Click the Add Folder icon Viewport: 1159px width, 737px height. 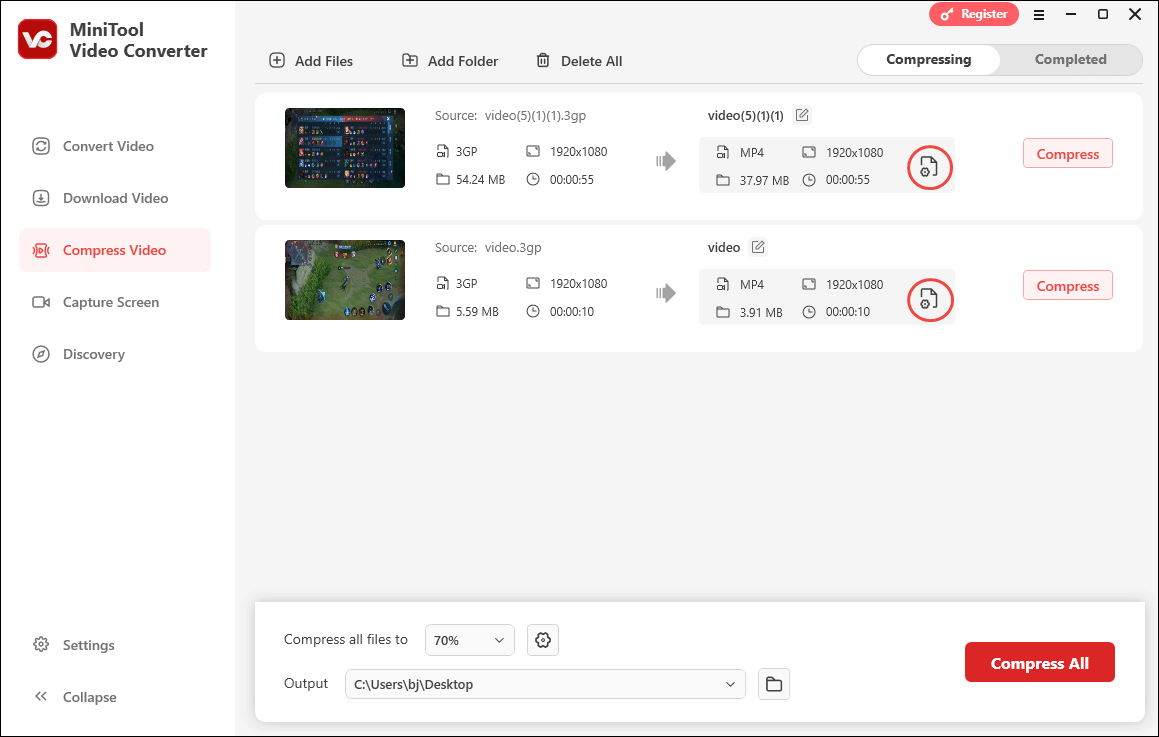409,61
